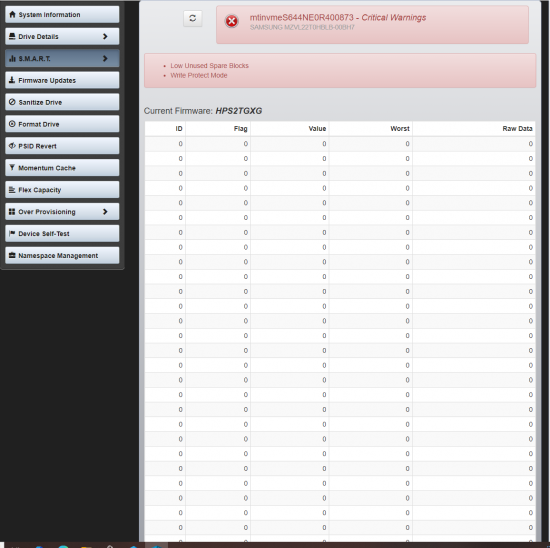Click the refresh icon button
Viewport: 550px width, 548px height.
coord(193,18)
